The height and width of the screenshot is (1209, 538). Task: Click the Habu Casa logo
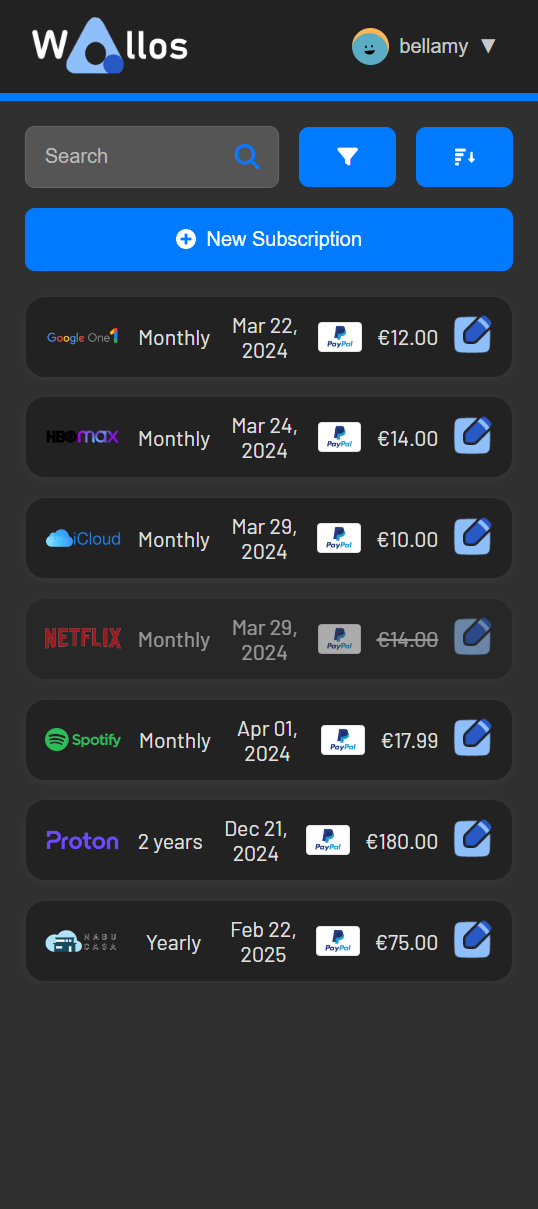[x=81, y=942]
